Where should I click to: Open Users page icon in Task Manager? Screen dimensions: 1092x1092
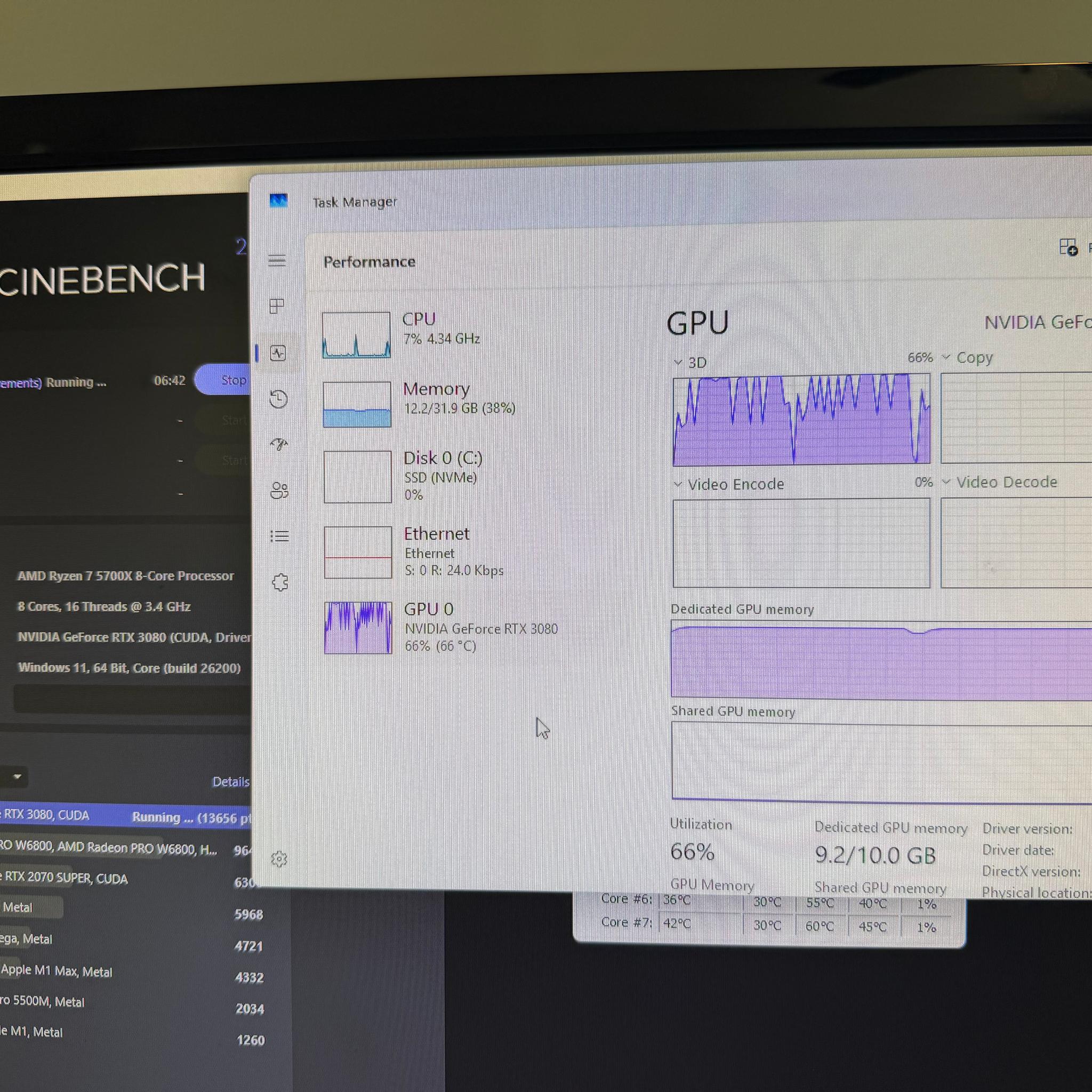280,489
